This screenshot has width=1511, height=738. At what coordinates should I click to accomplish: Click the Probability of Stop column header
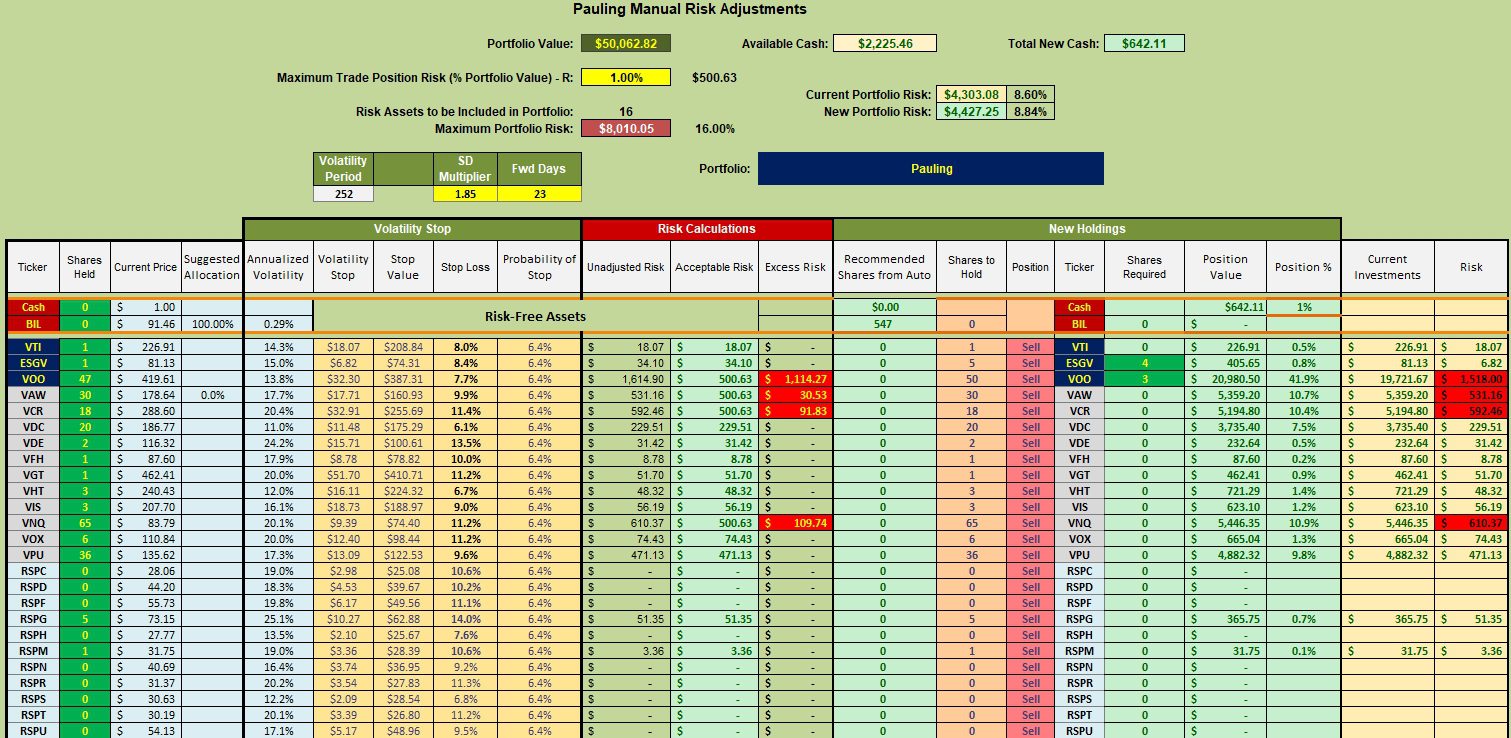(x=539, y=267)
